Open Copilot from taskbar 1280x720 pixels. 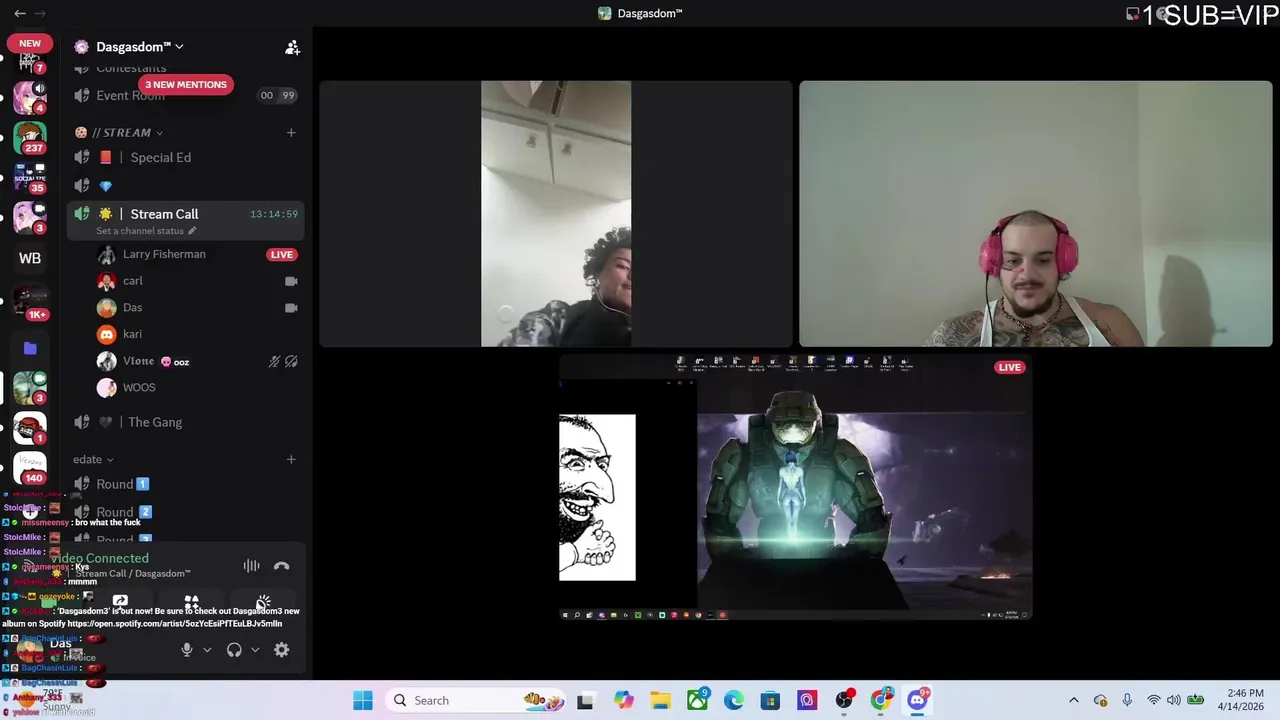(x=624, y=701)
